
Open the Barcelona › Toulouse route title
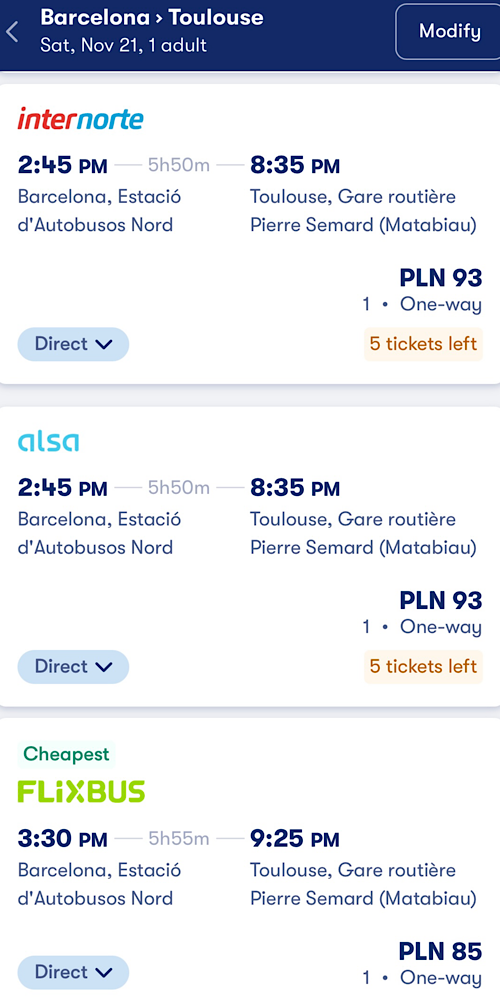click(x=152, y=17)
